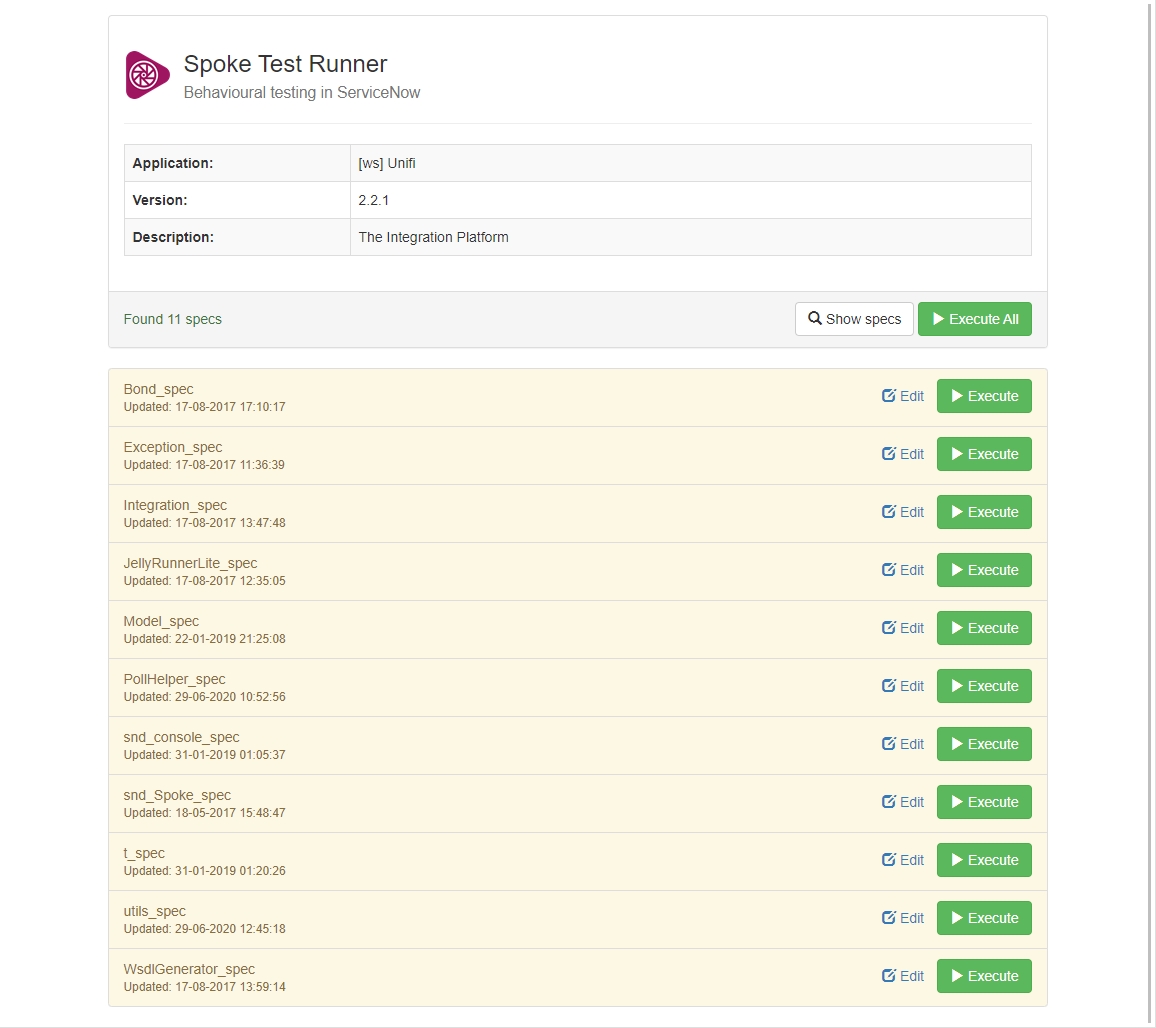The height and width of the screenshot is (1028, 1156).
Task: Click the play icon for Exception_spec Execute
Action: tap(957, 454)
